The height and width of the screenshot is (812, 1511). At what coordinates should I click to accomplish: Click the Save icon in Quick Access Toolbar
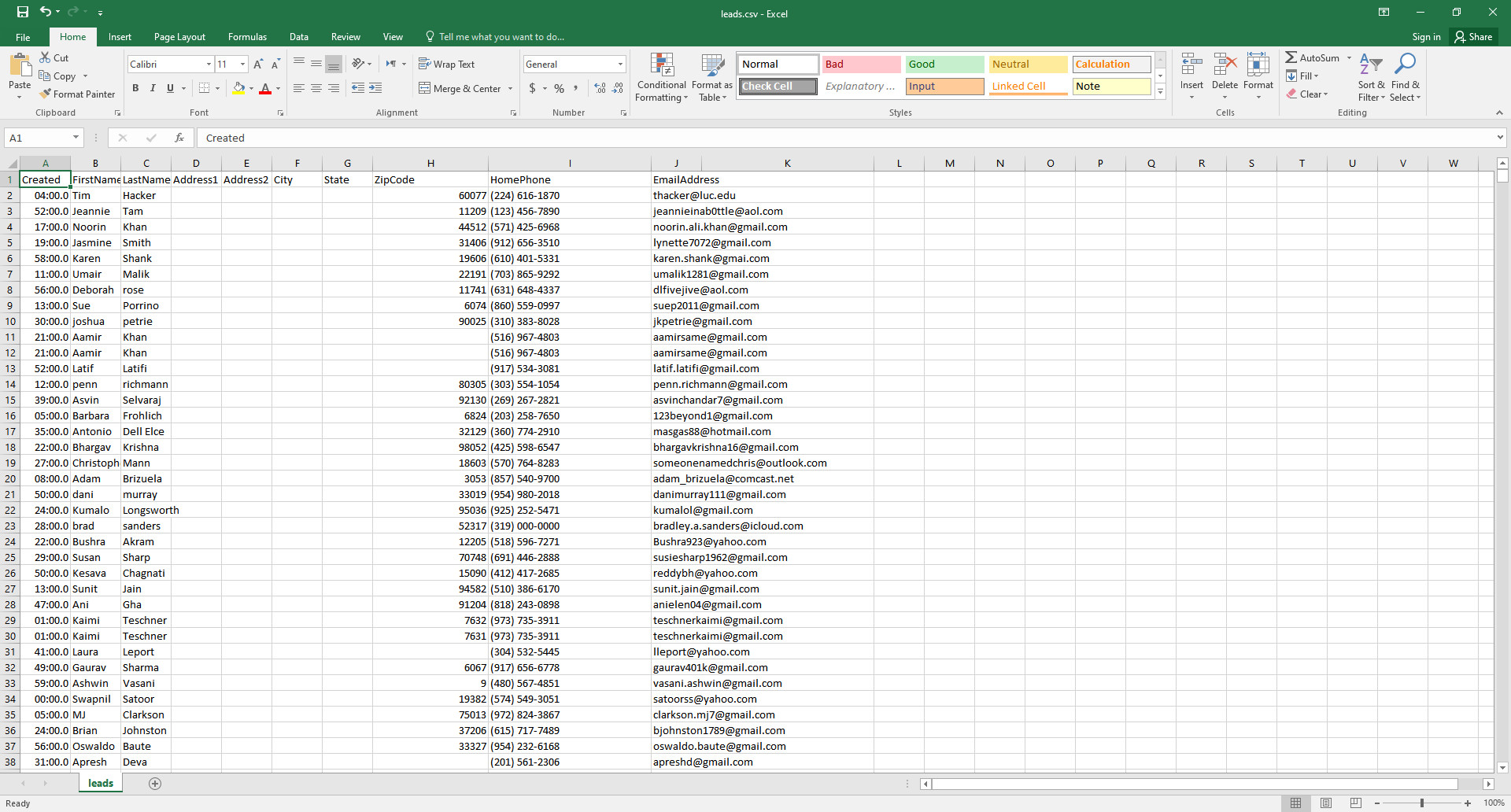(23, 12)
